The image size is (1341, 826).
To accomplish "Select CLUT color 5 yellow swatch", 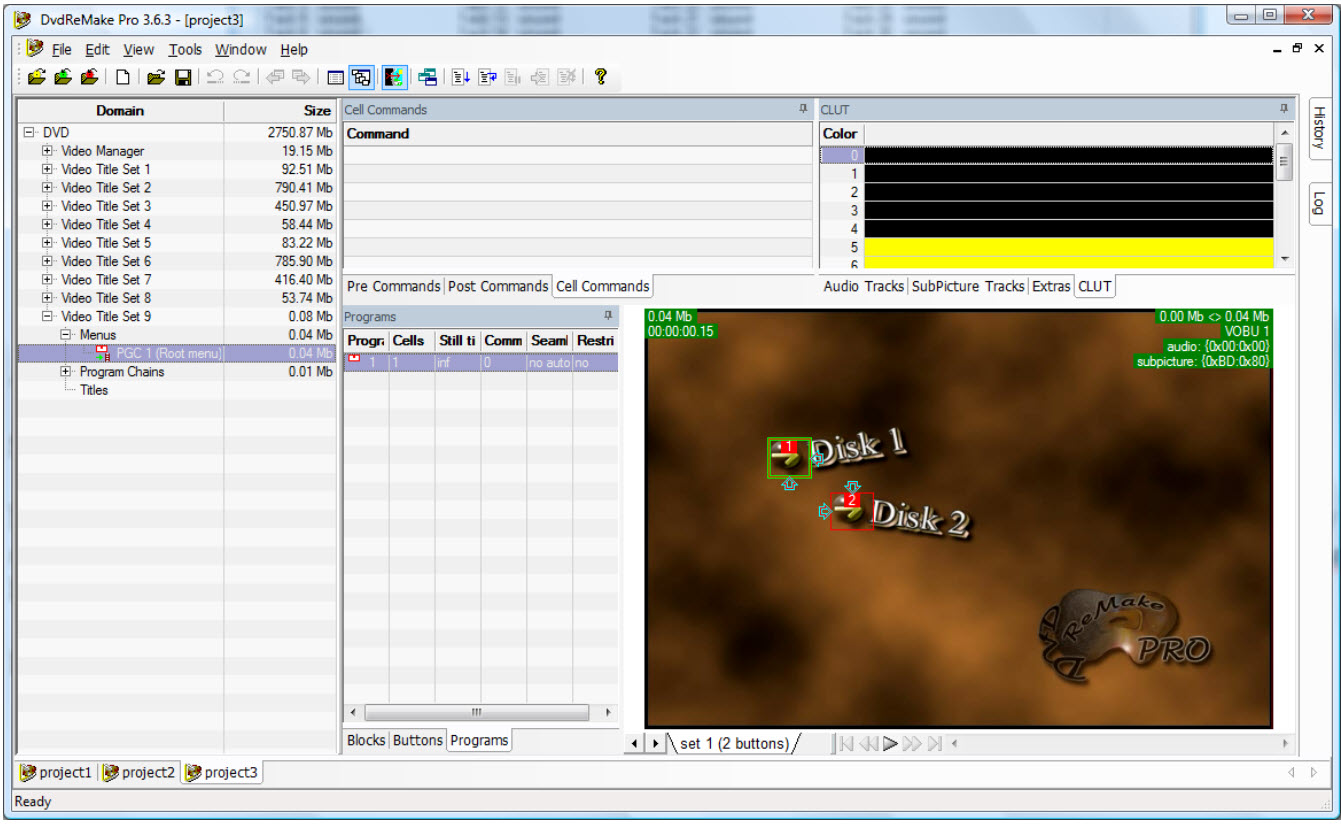I will point(1069,247).
